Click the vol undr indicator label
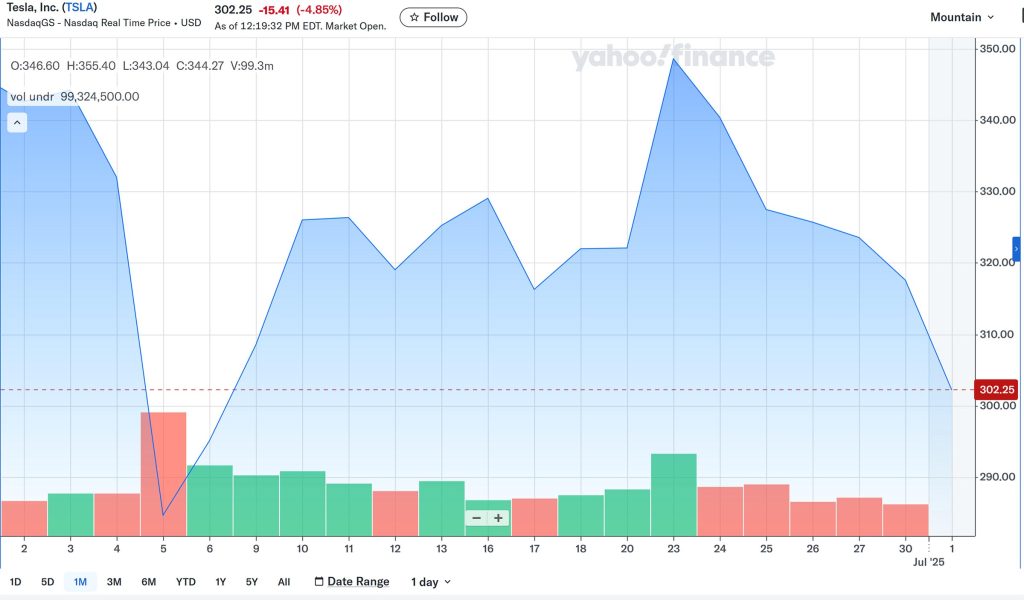The width and height of the screenshot is (1024, 600). [32, 97]
